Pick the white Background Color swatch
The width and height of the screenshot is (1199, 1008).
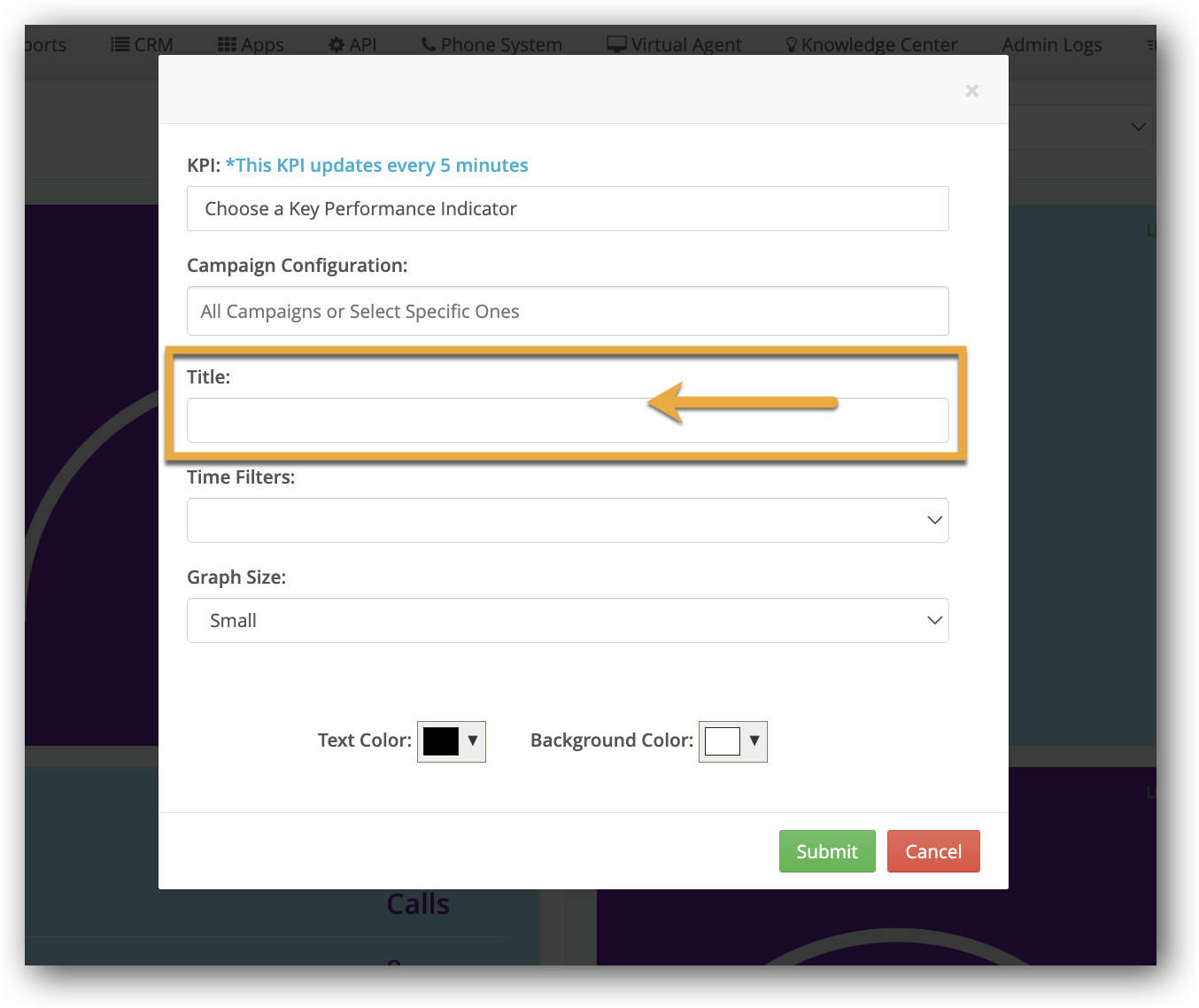(x=722, y=741)
